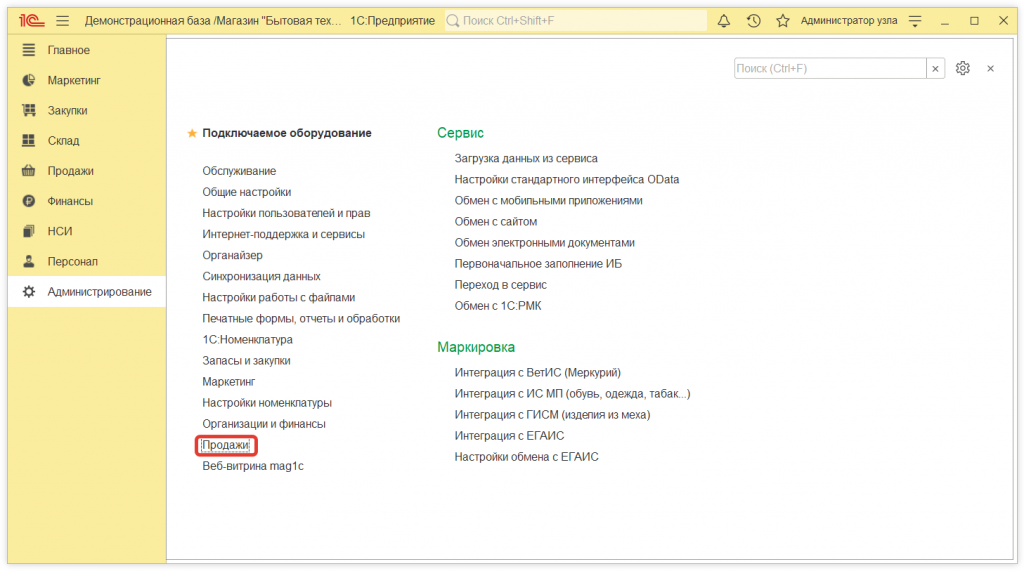
Task: Clear the search field with X button
Action: tap(936, 68)
